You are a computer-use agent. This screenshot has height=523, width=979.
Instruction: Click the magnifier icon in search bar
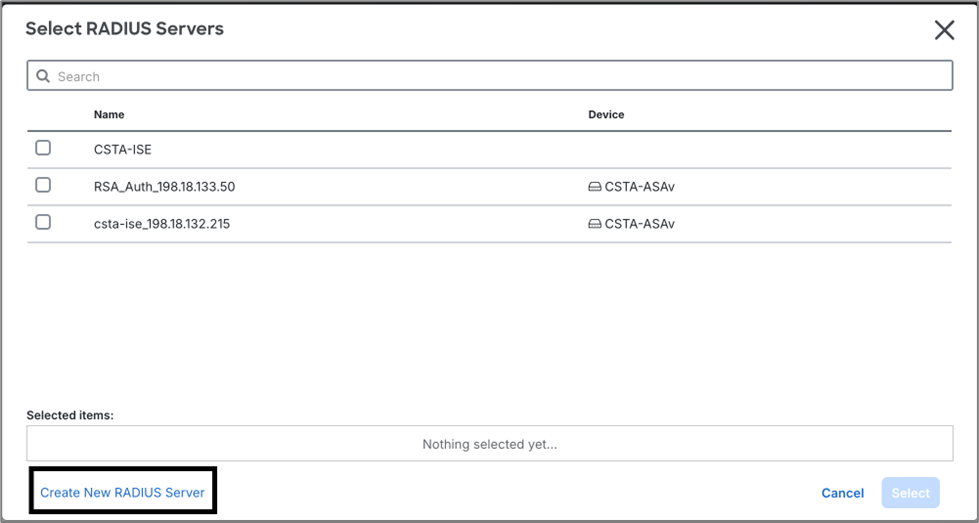click(x=43, y=76)
